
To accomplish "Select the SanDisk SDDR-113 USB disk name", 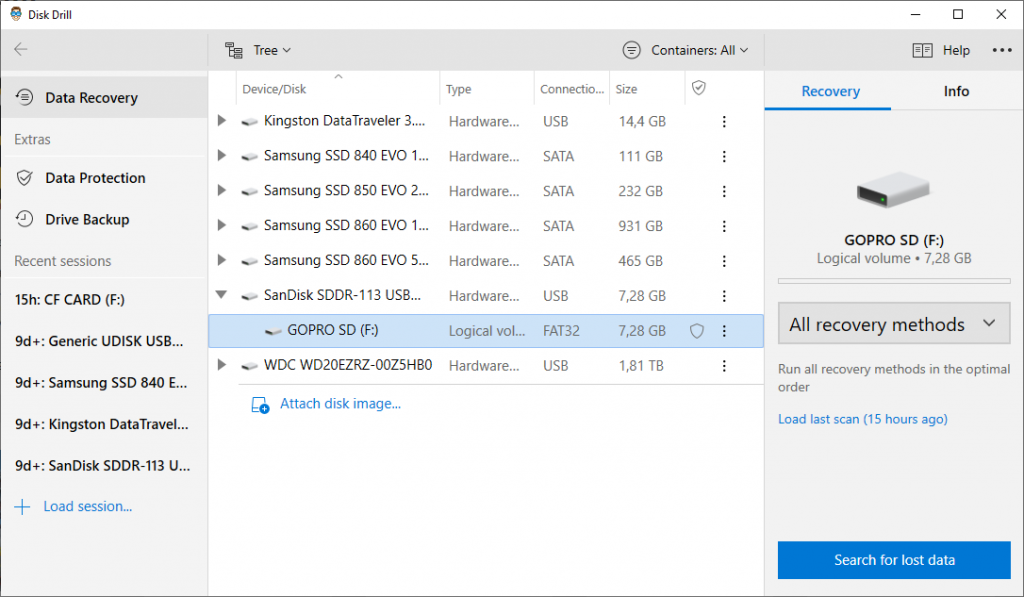I will (342, 295).
